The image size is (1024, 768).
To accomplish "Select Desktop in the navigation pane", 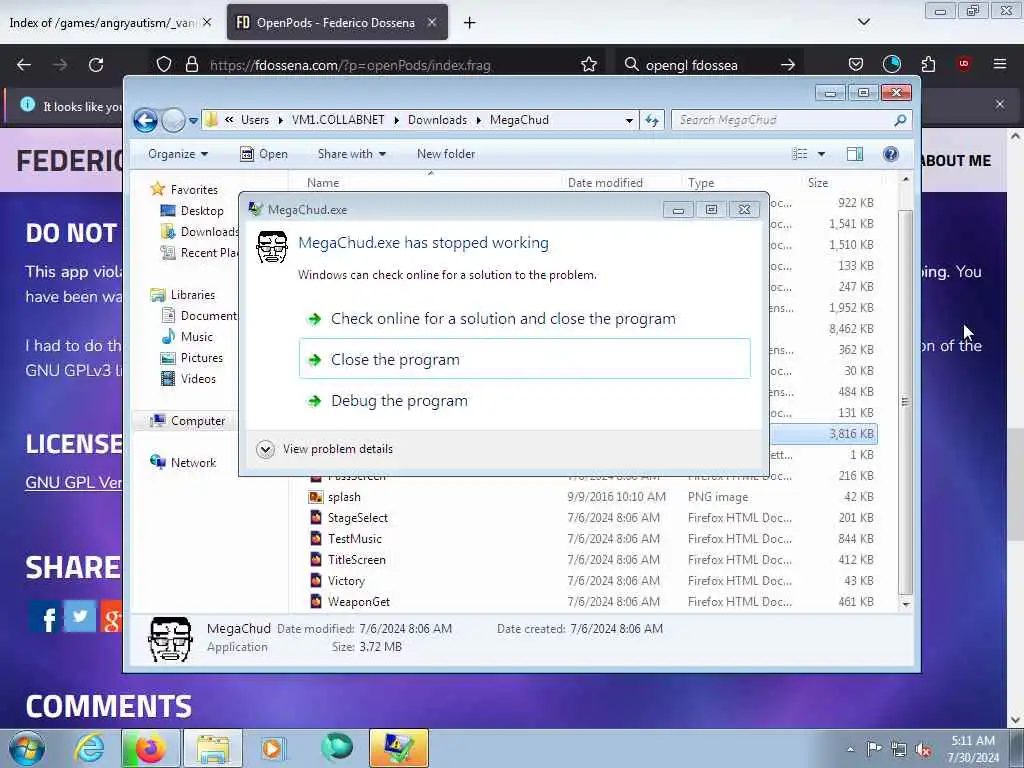I will (202, 211).
